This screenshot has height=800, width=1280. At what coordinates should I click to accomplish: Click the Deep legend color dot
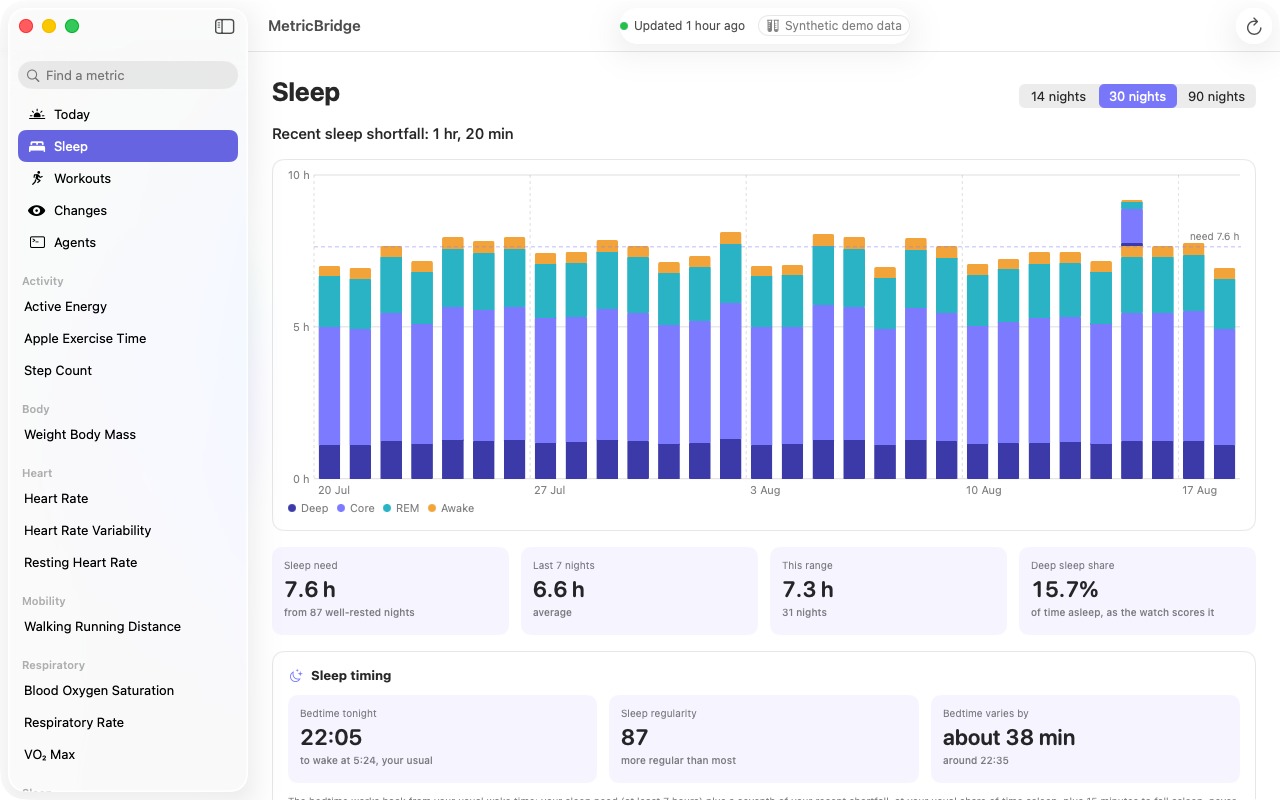pyautogui.click(x=292, y=508)
